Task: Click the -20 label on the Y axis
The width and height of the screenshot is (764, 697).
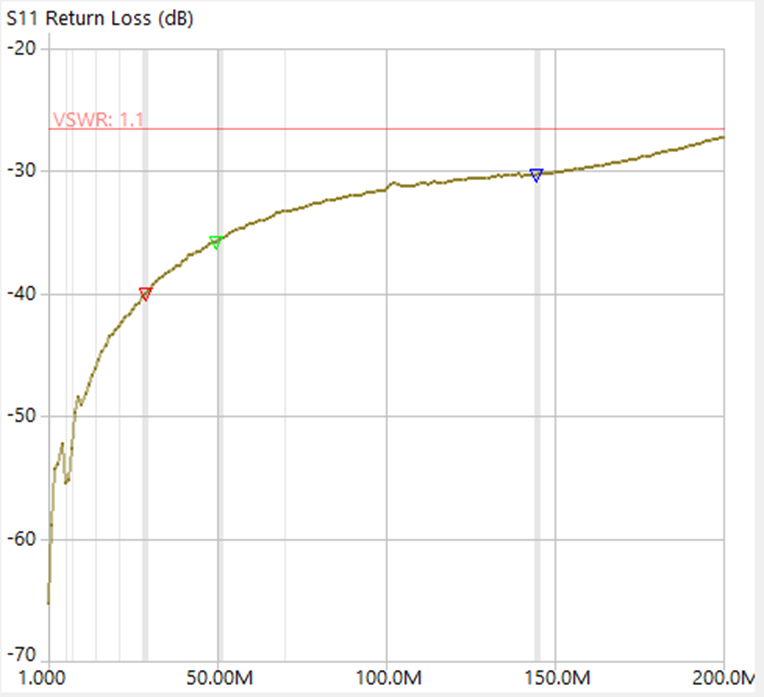Action: pos(22,48)
